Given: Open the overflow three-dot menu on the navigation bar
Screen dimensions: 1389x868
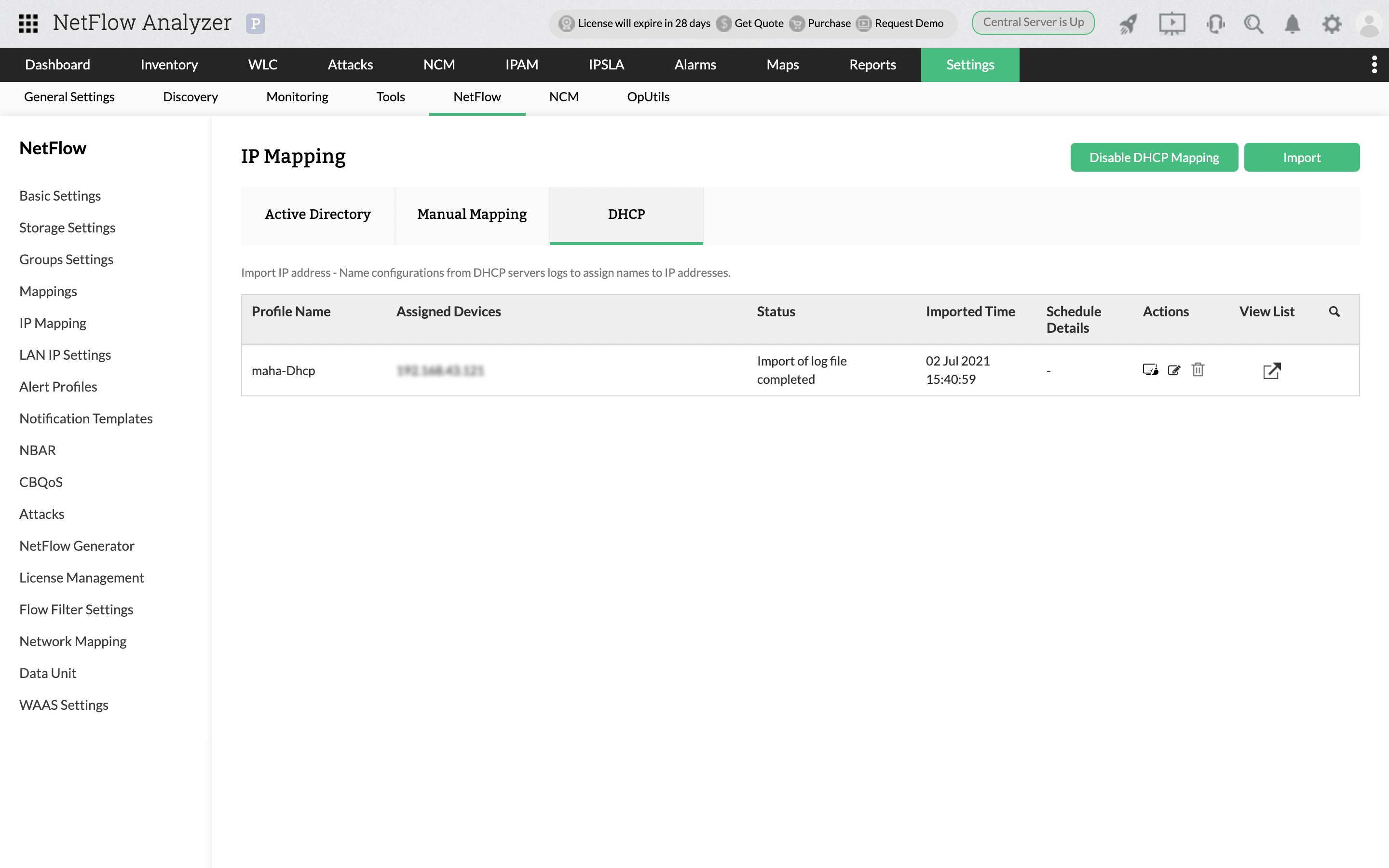Looking at the screenshot, I should [x=1374, y=65].
